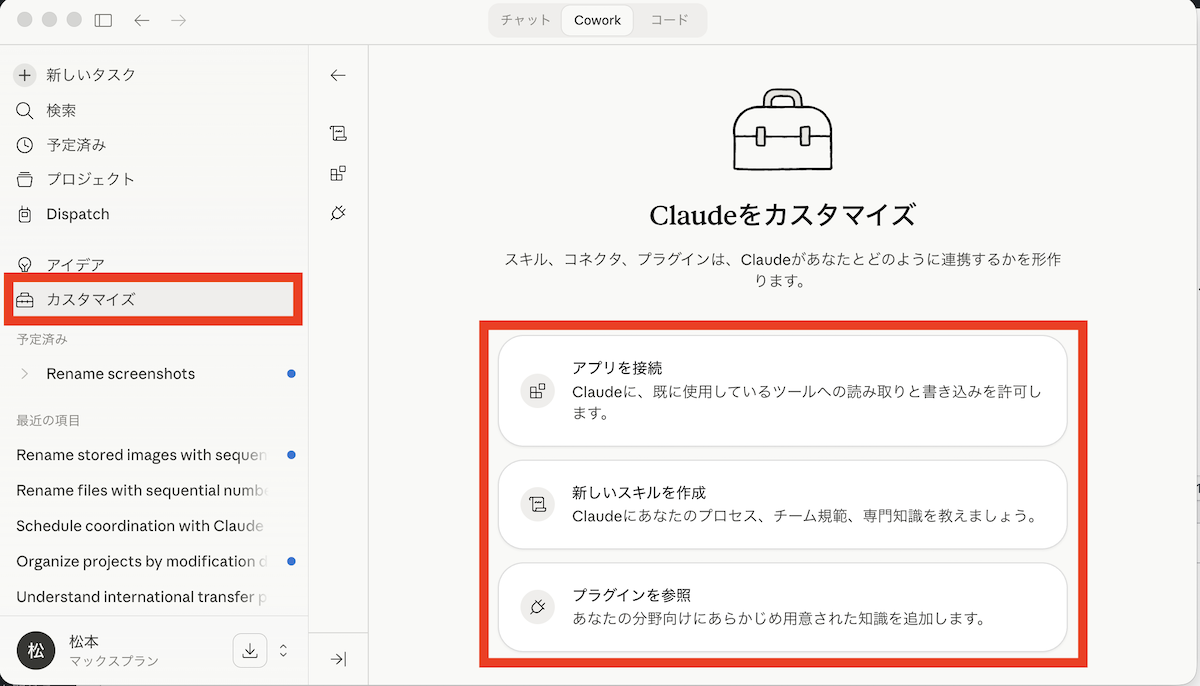Screen dimensions: 1200x686
Task: Click the plugin plug icon in narrow panel
Action: [338, 213]
